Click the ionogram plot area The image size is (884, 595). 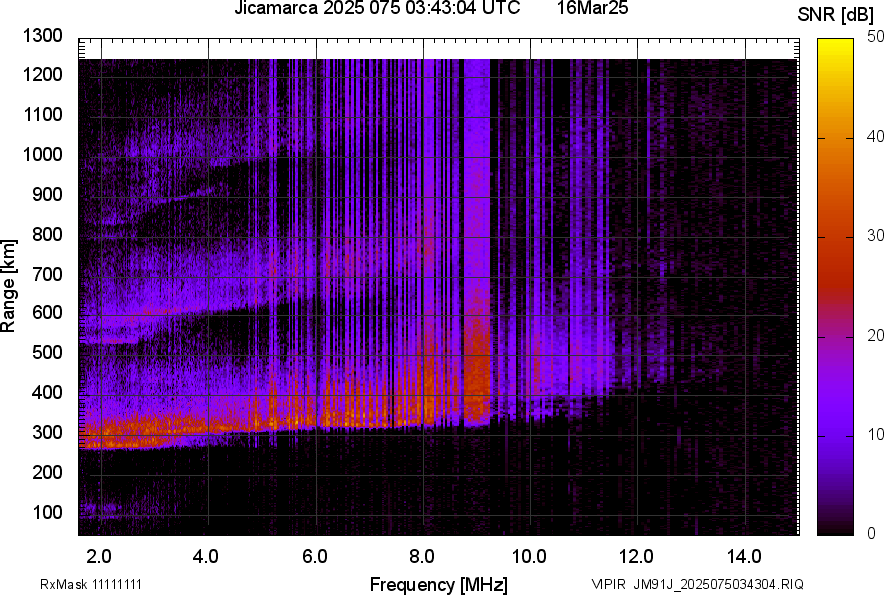click(x=439, y=287)
